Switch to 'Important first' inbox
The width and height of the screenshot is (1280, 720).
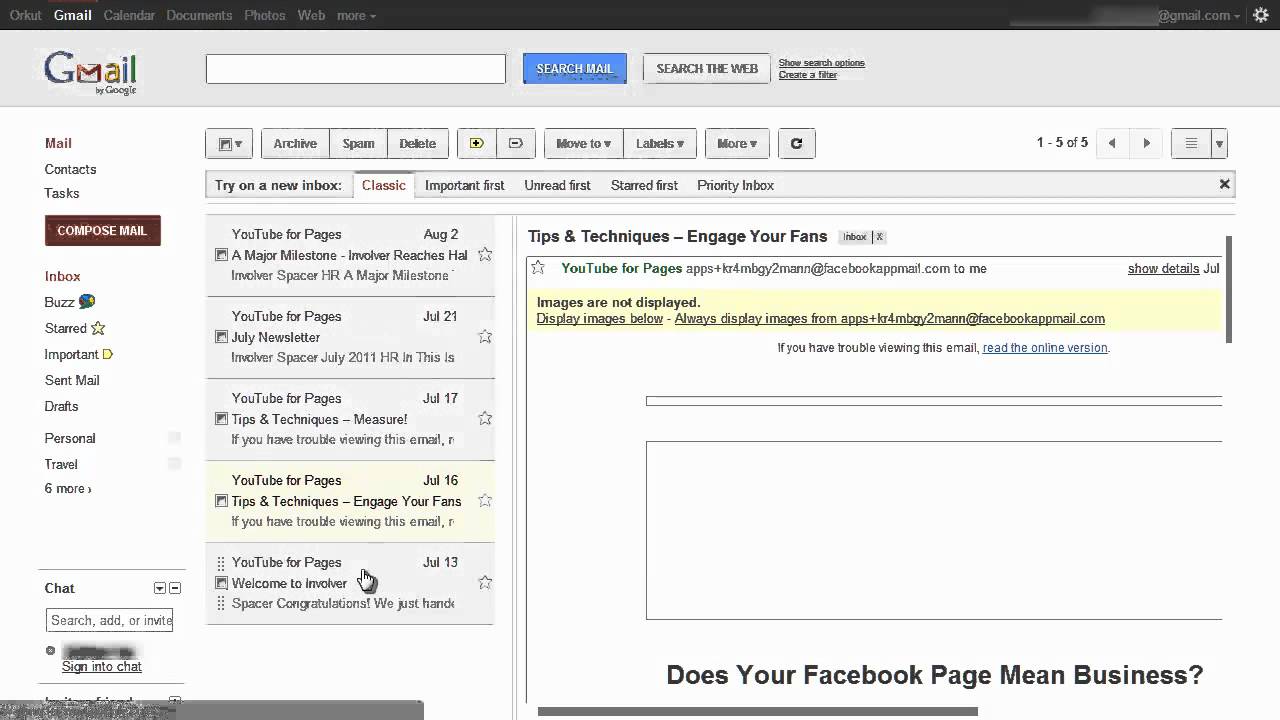coord(464,185)
